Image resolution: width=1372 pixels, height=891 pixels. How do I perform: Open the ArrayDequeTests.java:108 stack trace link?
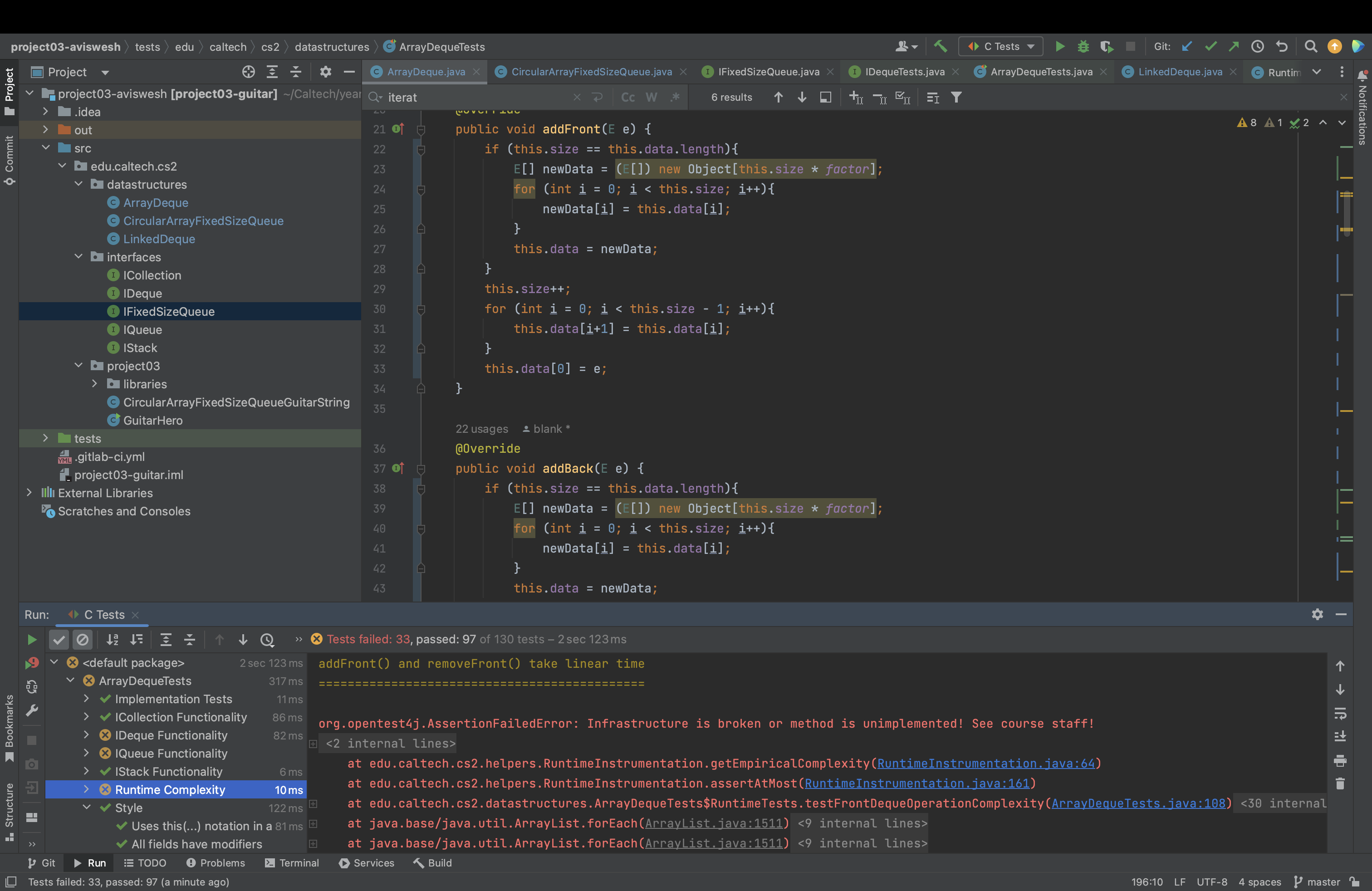[x=1138, y=803]
